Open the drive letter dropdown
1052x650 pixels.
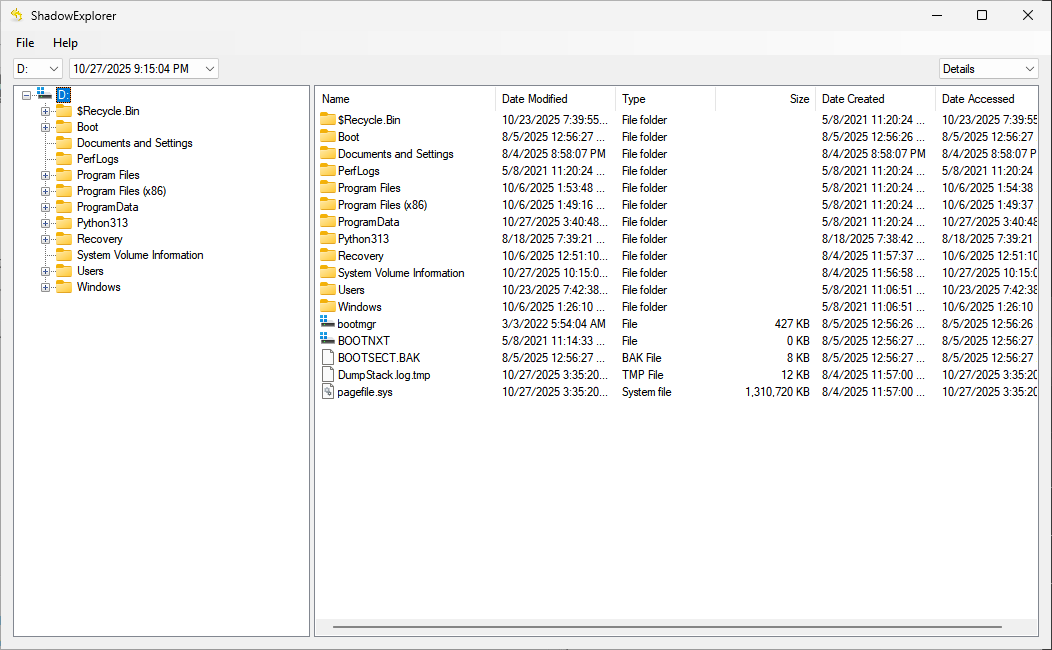tap(38, 69)
